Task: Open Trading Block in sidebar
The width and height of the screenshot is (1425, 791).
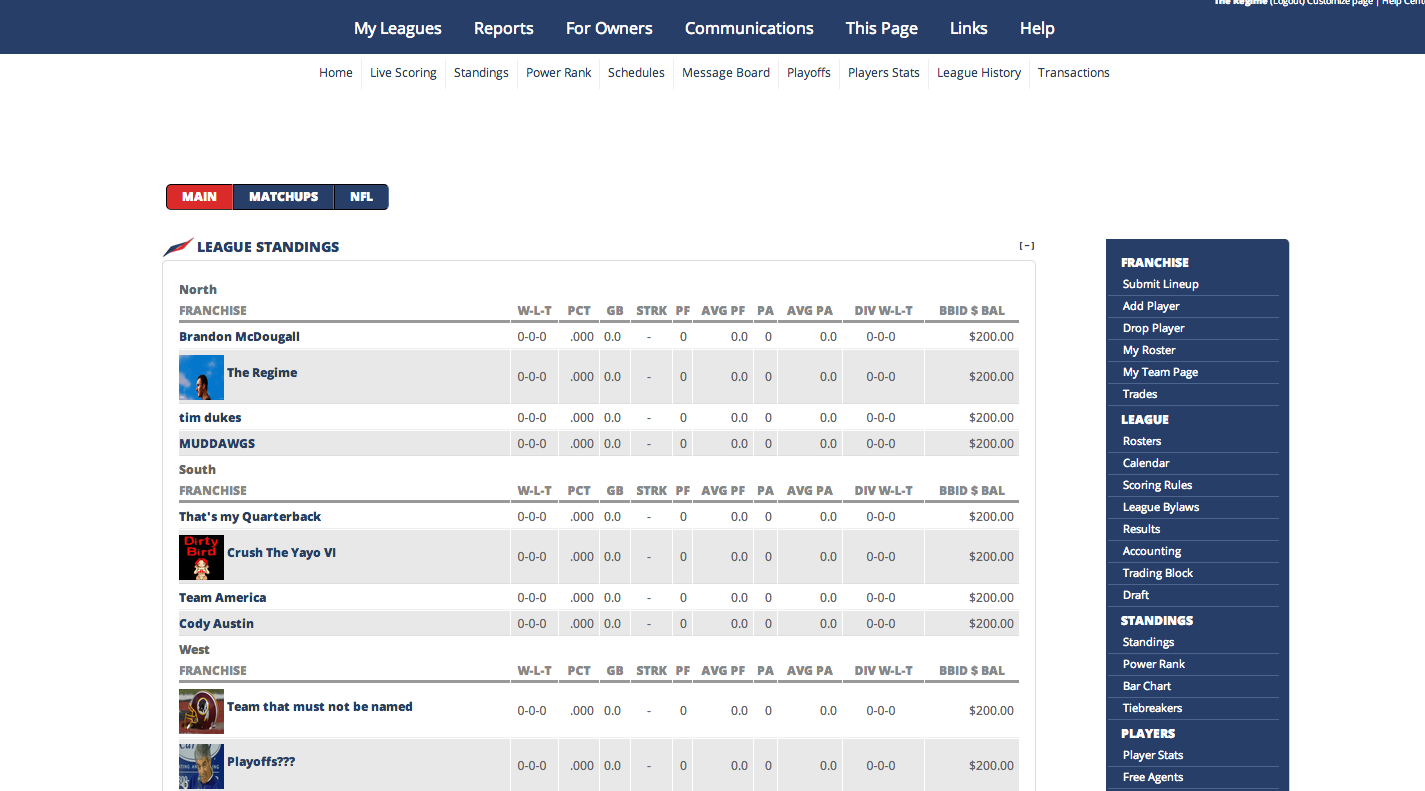Action: 1158,573
